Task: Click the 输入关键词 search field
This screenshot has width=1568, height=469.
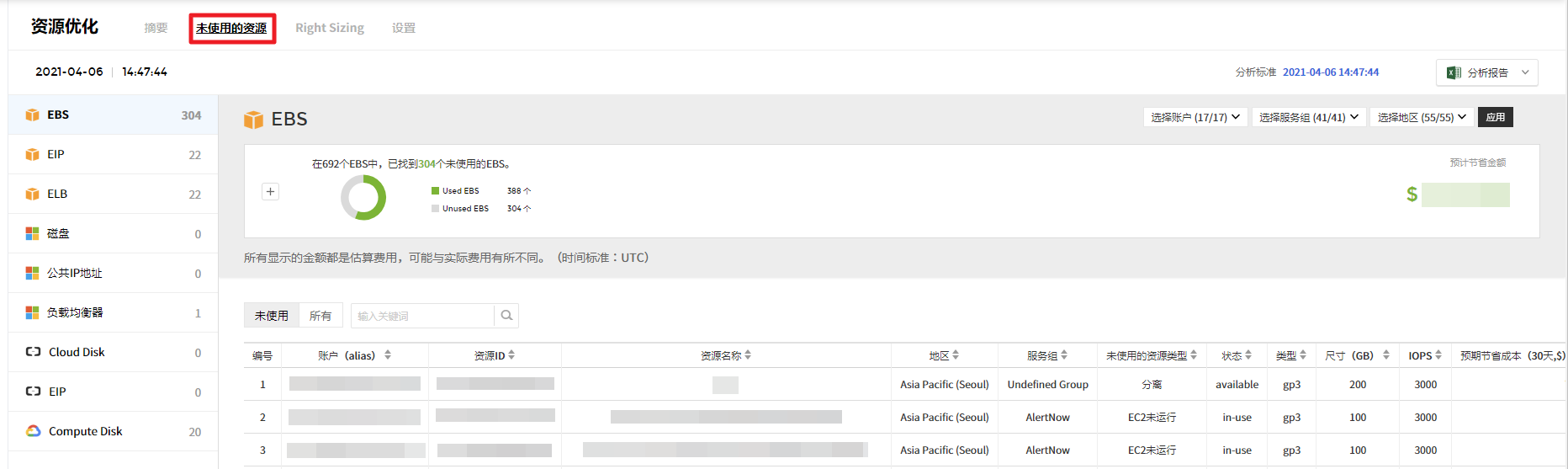Action: tap(421, 316)
